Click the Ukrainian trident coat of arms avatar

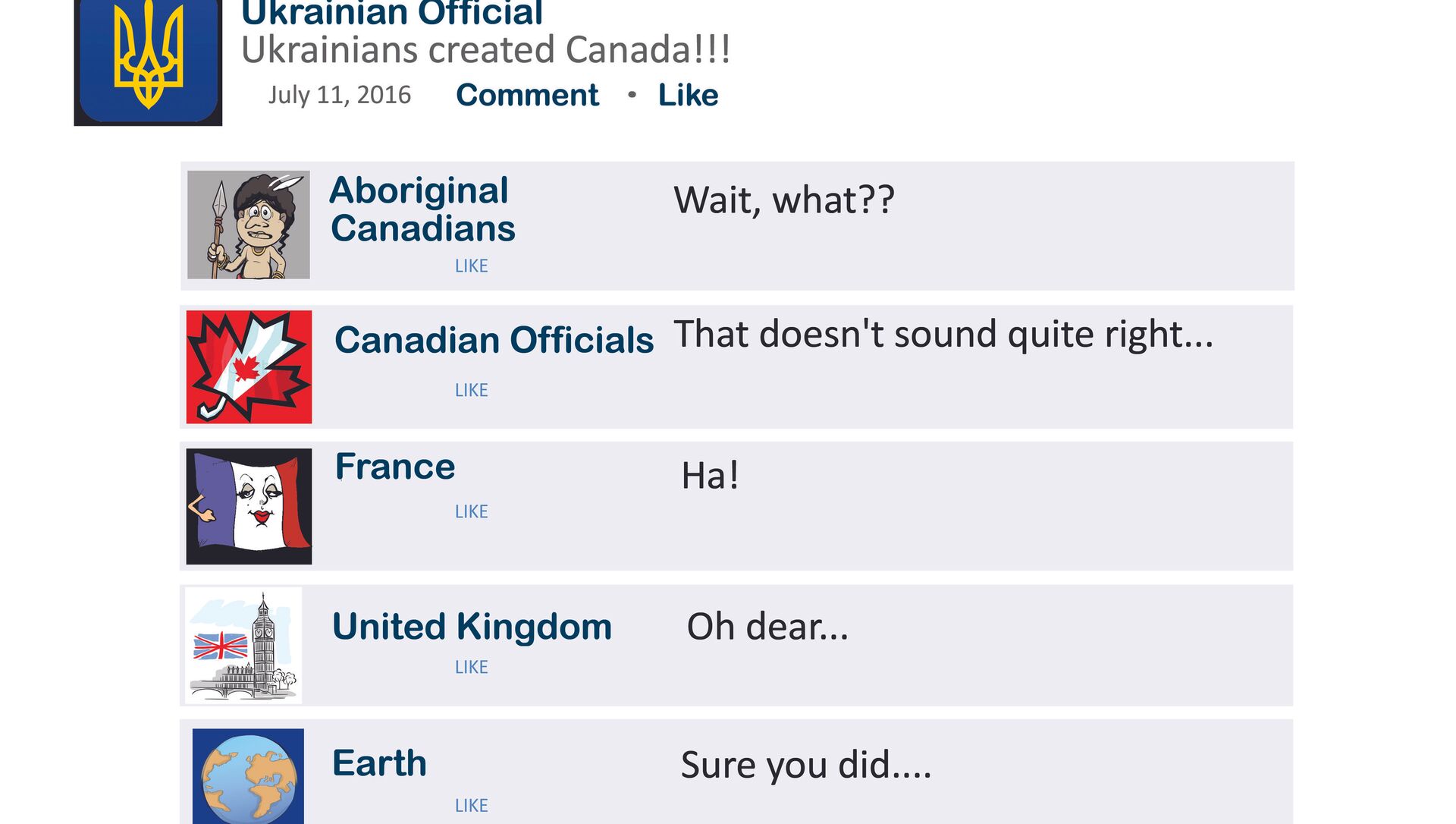click(x=148, y=61)
